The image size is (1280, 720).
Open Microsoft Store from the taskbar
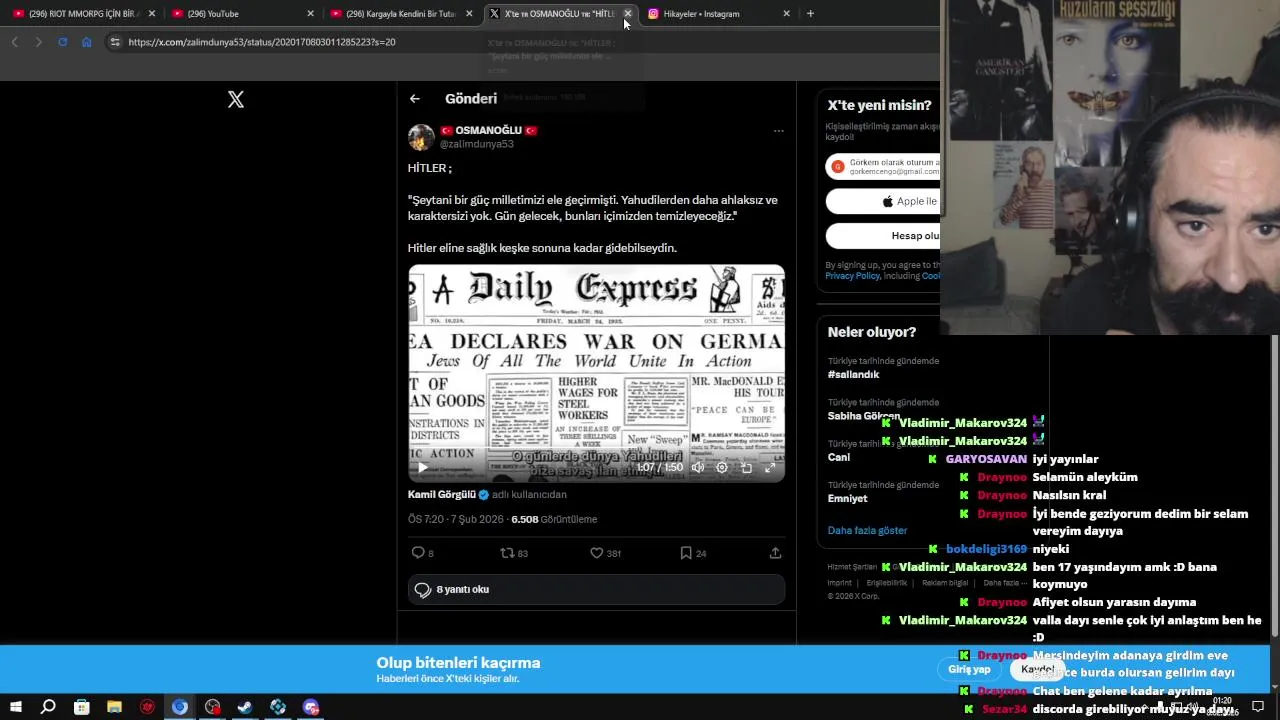(x=81, y=707)
